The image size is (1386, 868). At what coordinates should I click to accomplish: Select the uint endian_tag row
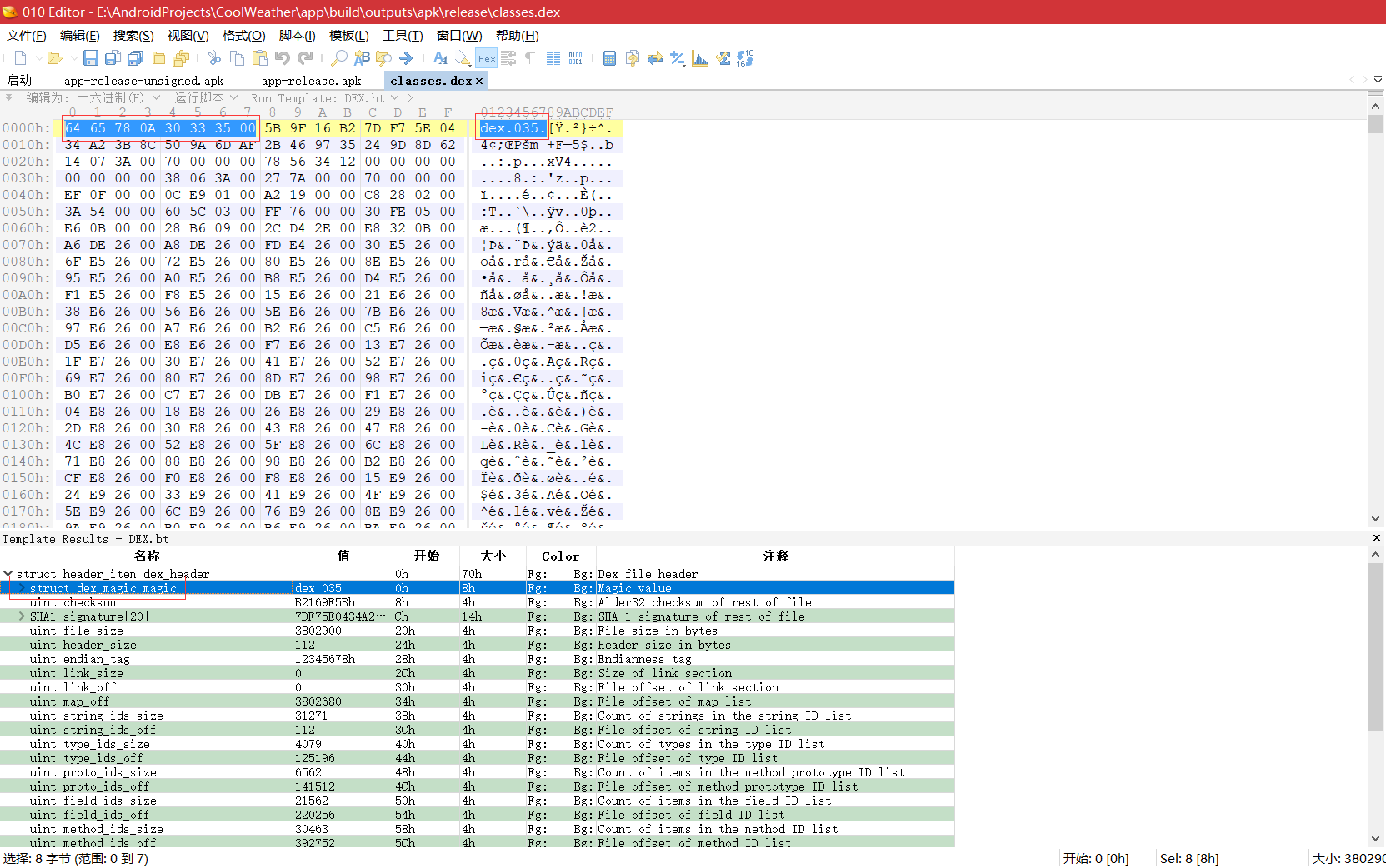tap(477, 659)
